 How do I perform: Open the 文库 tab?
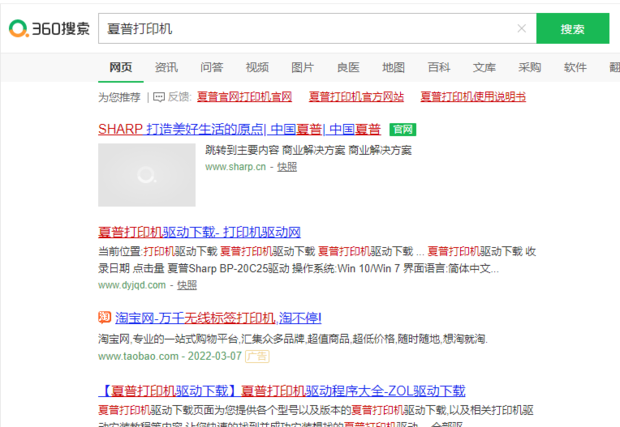[484, 67]
